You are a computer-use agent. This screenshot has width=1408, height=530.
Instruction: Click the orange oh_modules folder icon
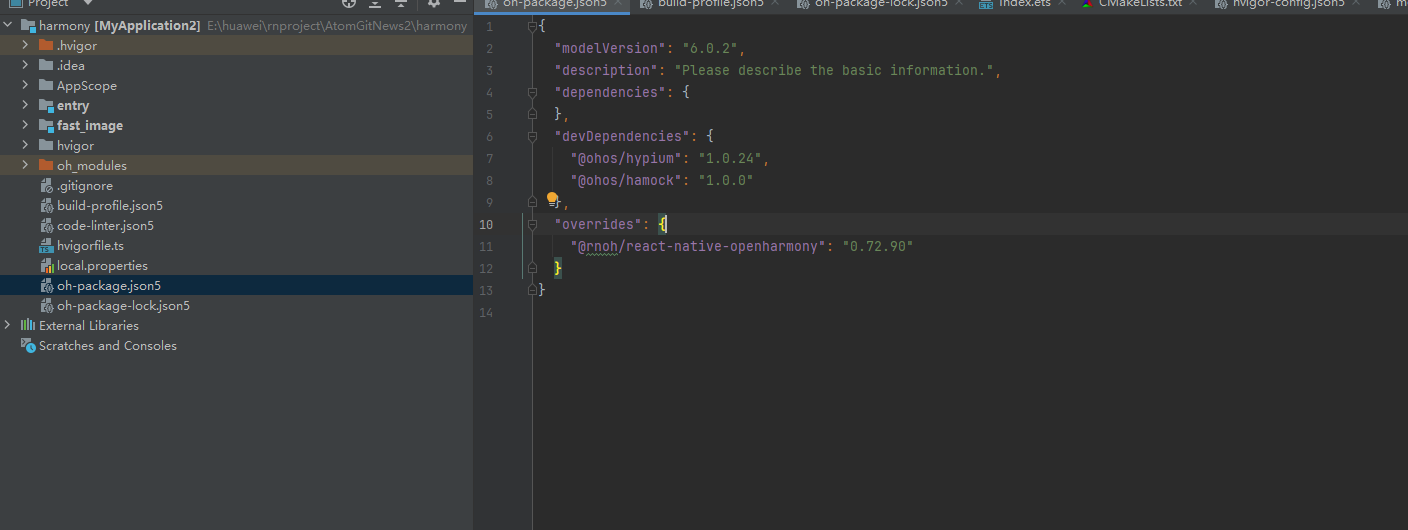47,166
